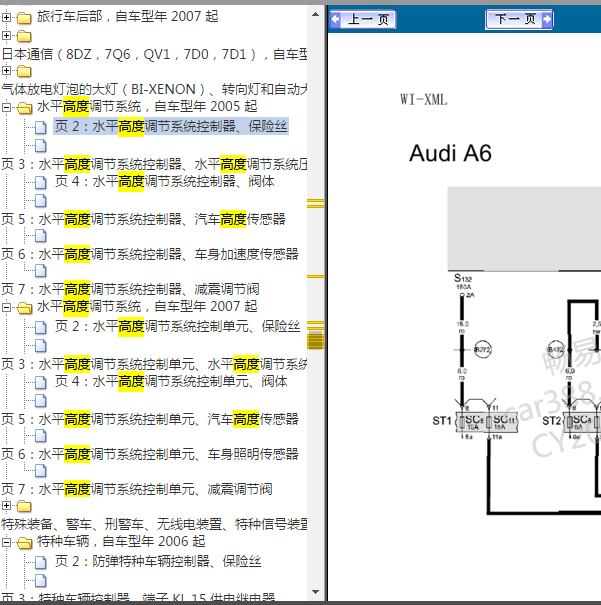The width and height of the screenshot is (601, 605).
Task: Click the WI-XML header text
Action: tap(424, 100)
